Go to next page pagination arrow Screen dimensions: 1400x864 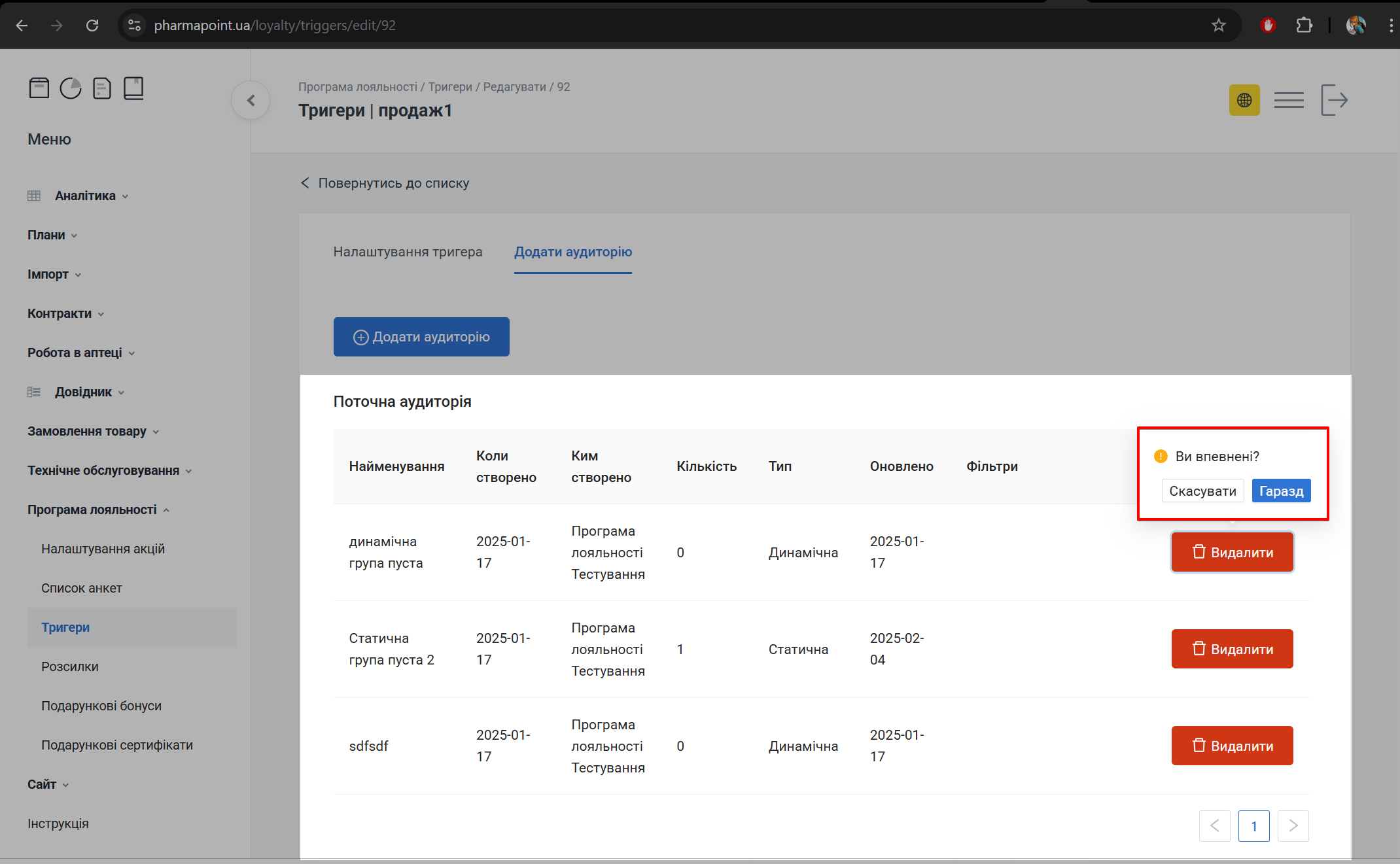(x=1293, y=825)
